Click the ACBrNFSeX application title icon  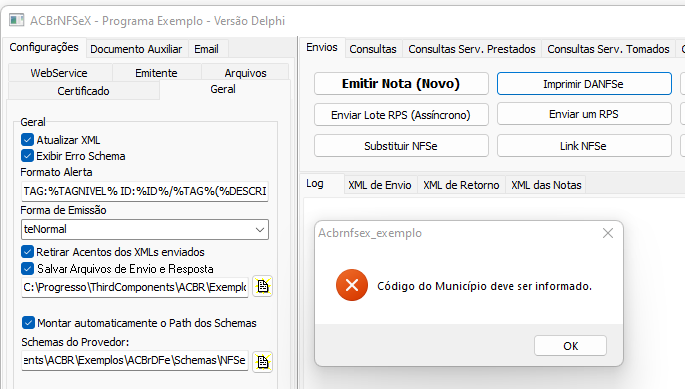pyautogui.click(x=17, y=20)
